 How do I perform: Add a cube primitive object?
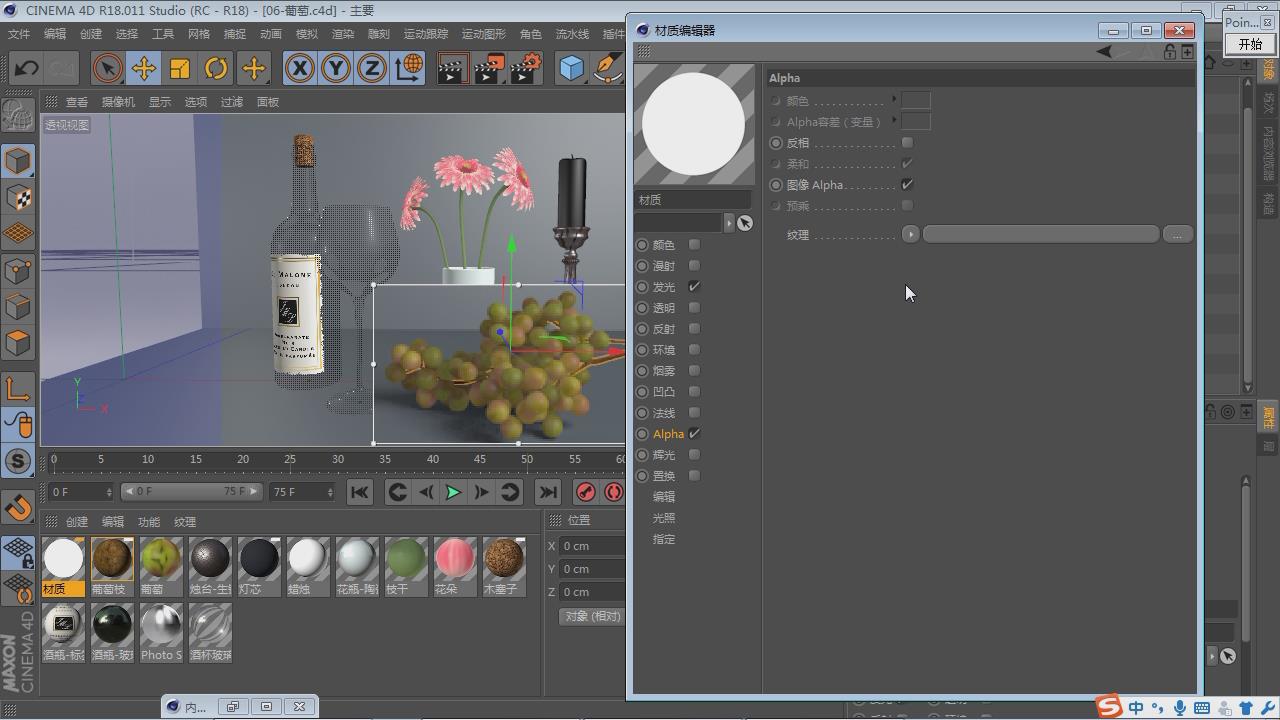(571, 68)
